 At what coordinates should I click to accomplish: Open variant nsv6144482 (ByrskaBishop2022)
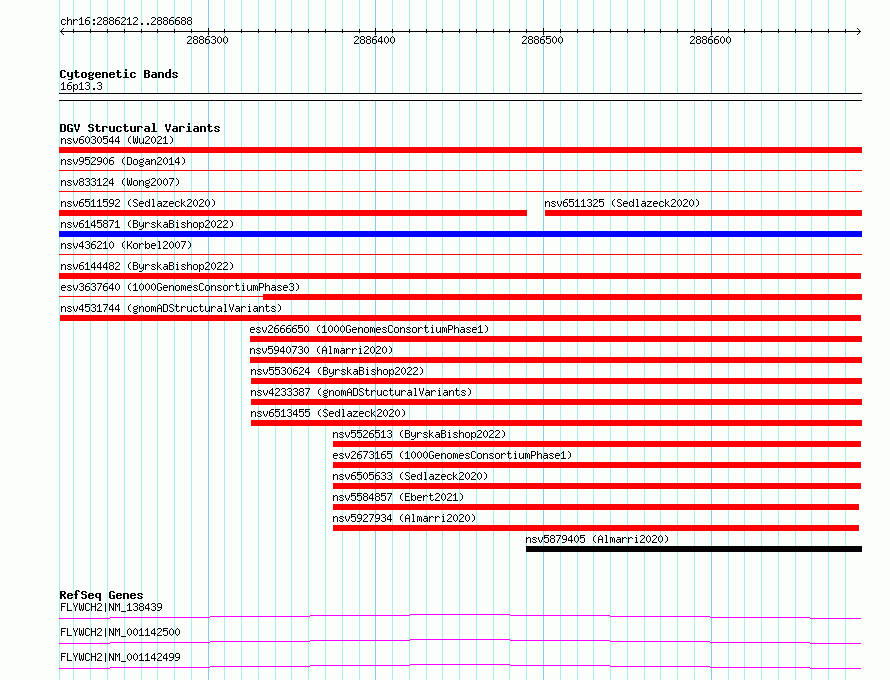147,266
